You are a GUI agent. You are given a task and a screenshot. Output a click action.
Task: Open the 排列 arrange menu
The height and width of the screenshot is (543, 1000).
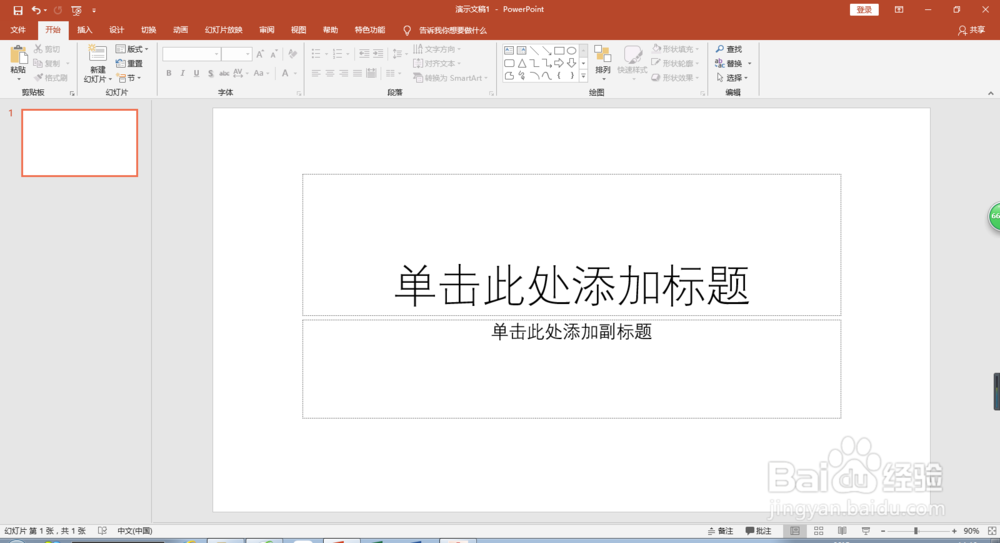pyautogui.click(x=603, y=61)
